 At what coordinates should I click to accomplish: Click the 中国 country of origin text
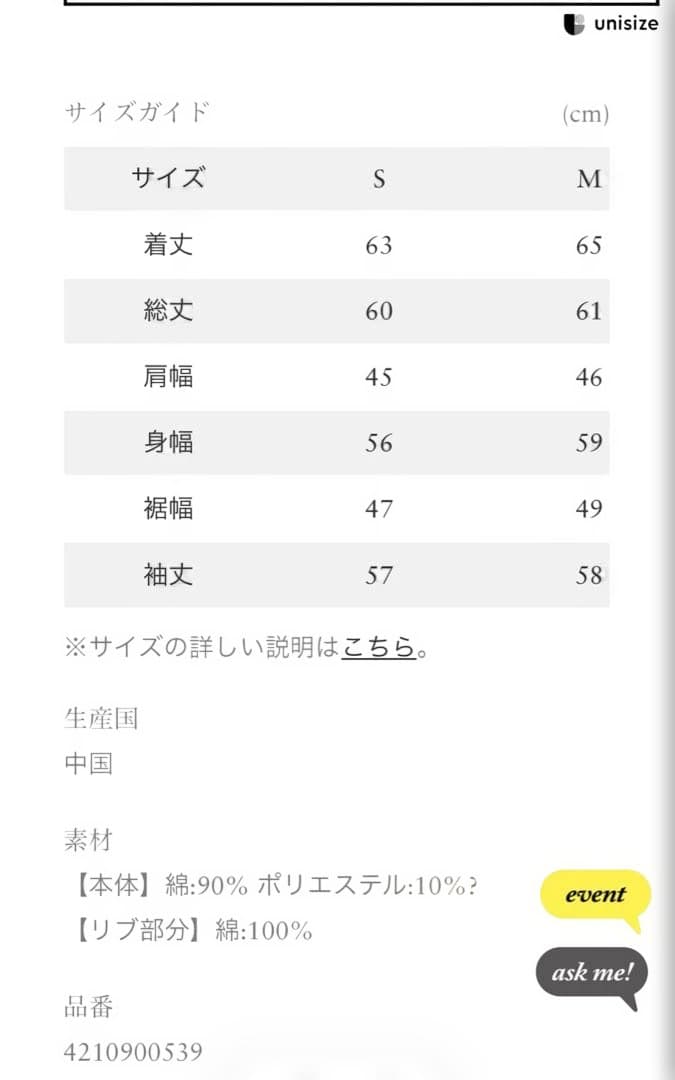(x=88, y=765)
